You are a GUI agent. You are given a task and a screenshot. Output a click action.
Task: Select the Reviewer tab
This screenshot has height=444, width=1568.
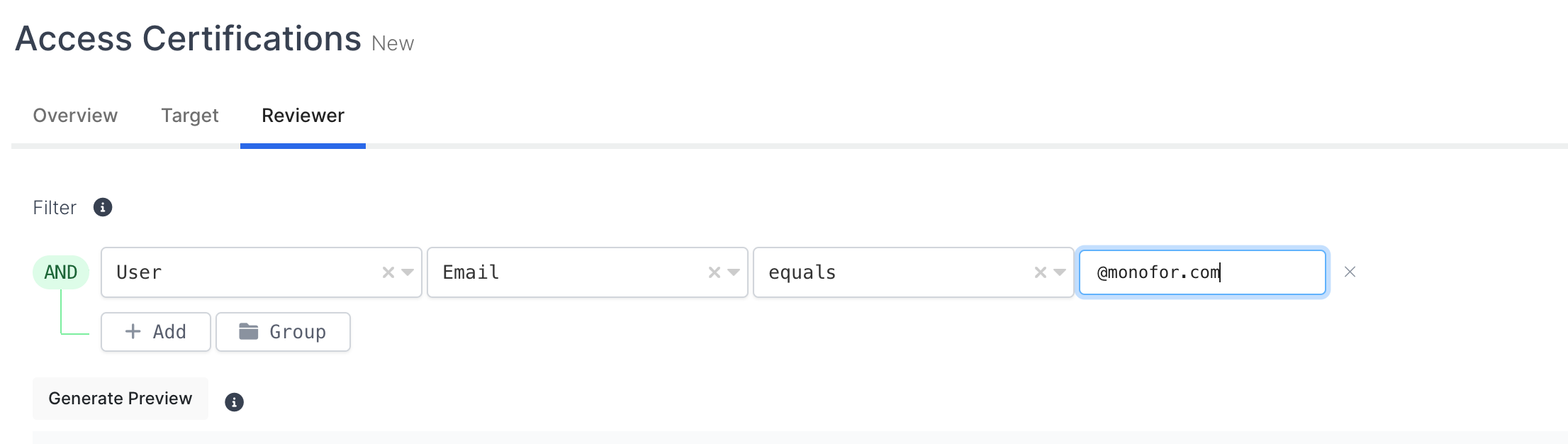303,116
